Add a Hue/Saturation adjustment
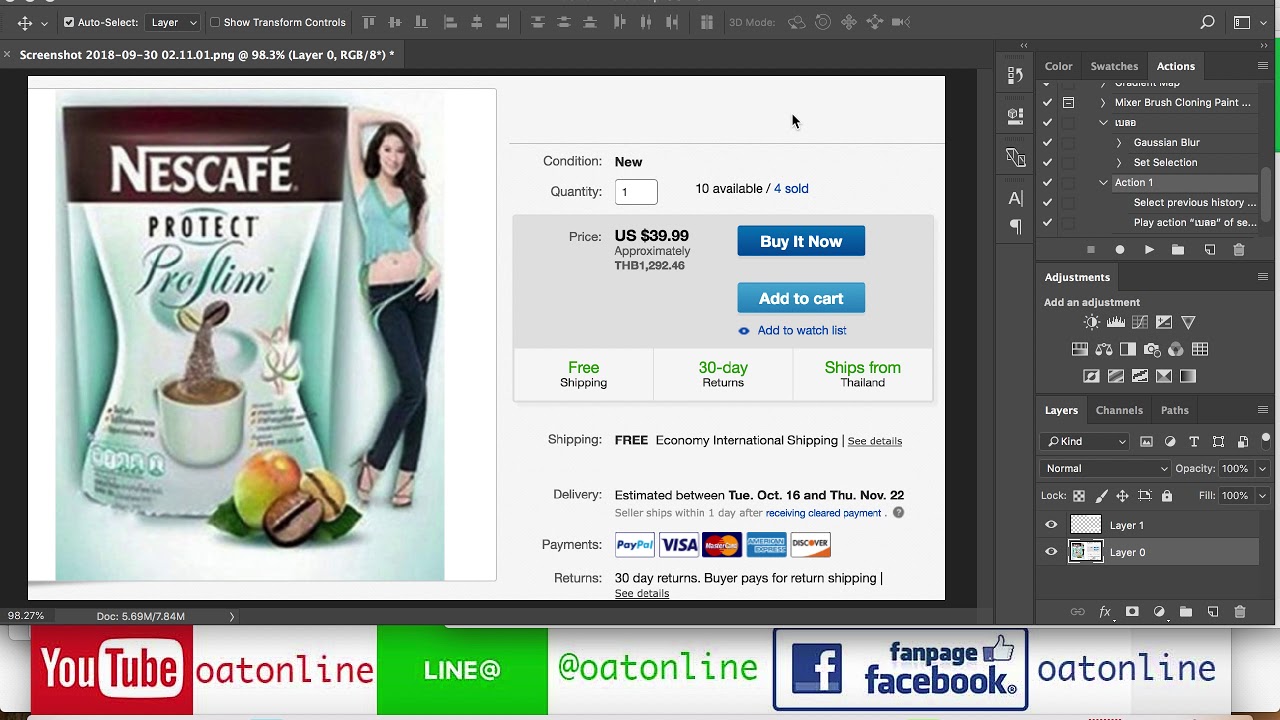The image size is (1280, 720). click(1080, 349)
